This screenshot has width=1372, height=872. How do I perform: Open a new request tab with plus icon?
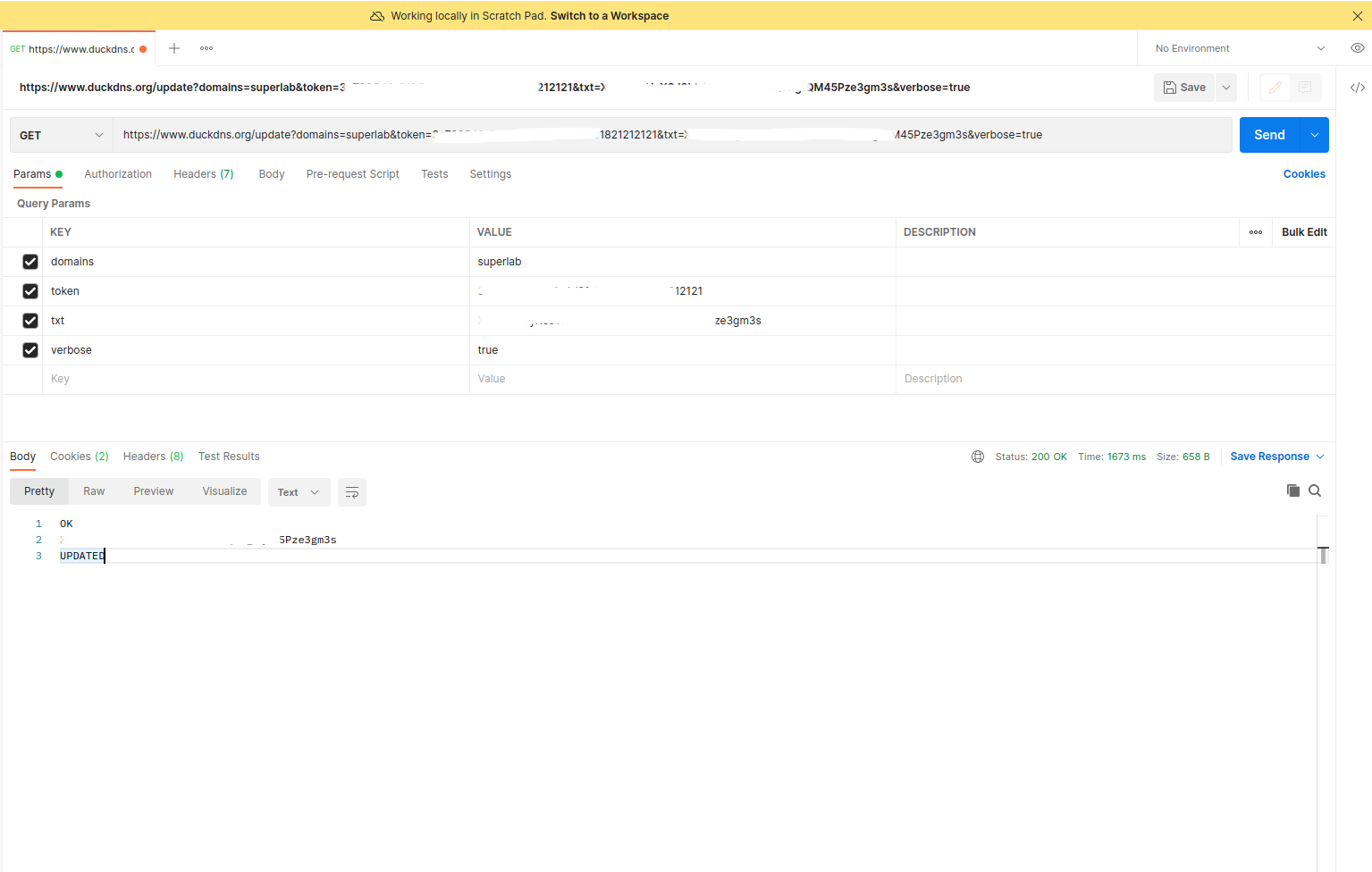[174, 48]
